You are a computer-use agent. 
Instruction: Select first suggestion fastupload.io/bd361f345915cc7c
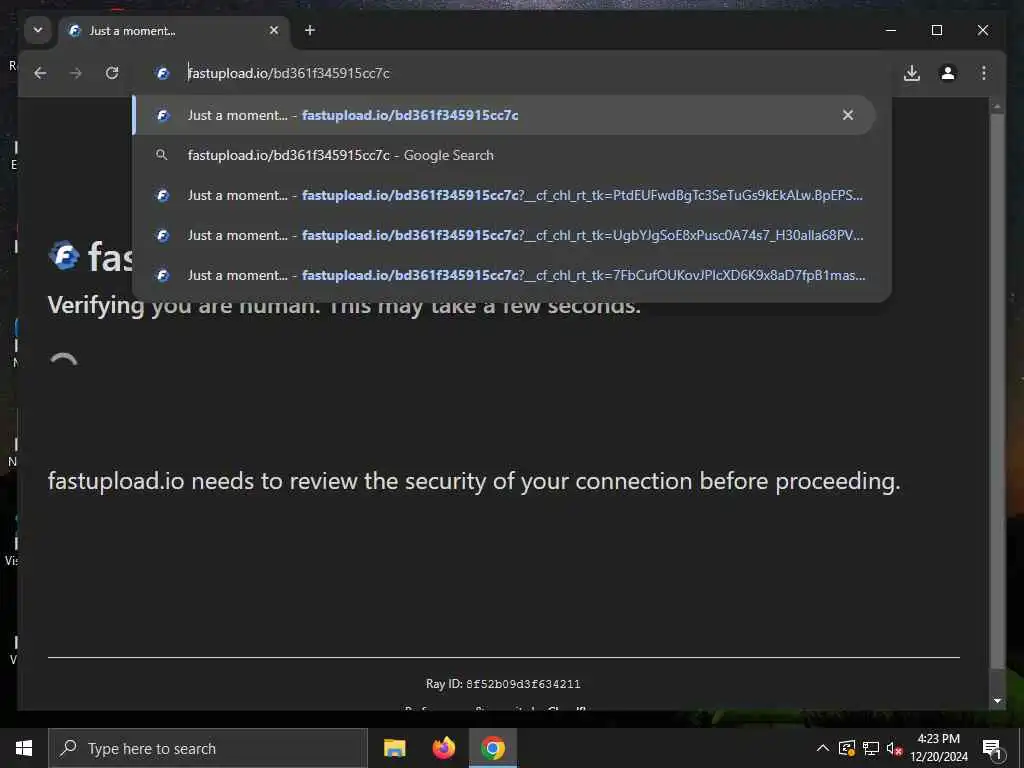coord(504,116)
